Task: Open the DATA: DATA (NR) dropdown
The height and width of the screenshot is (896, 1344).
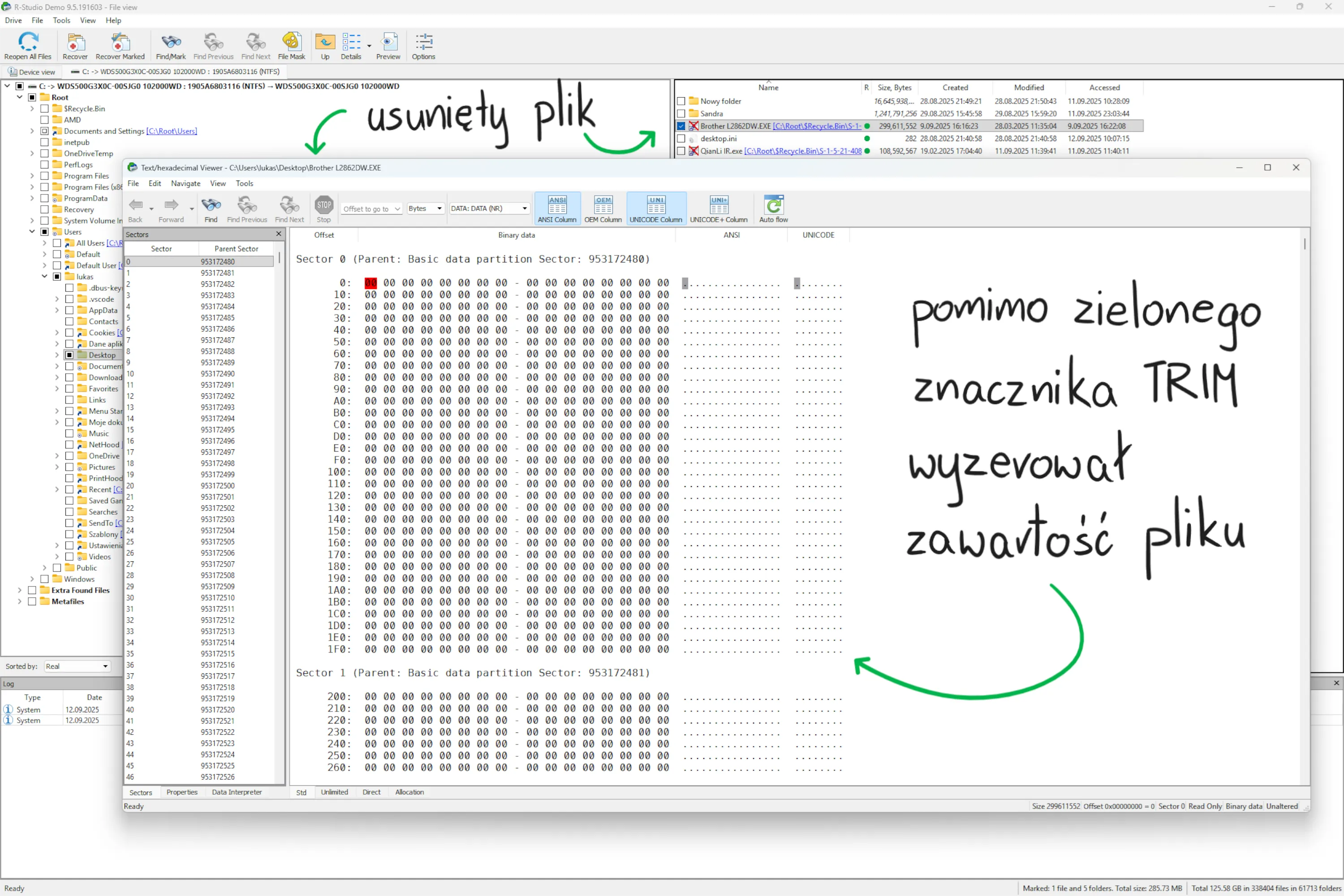Action: 489,209
